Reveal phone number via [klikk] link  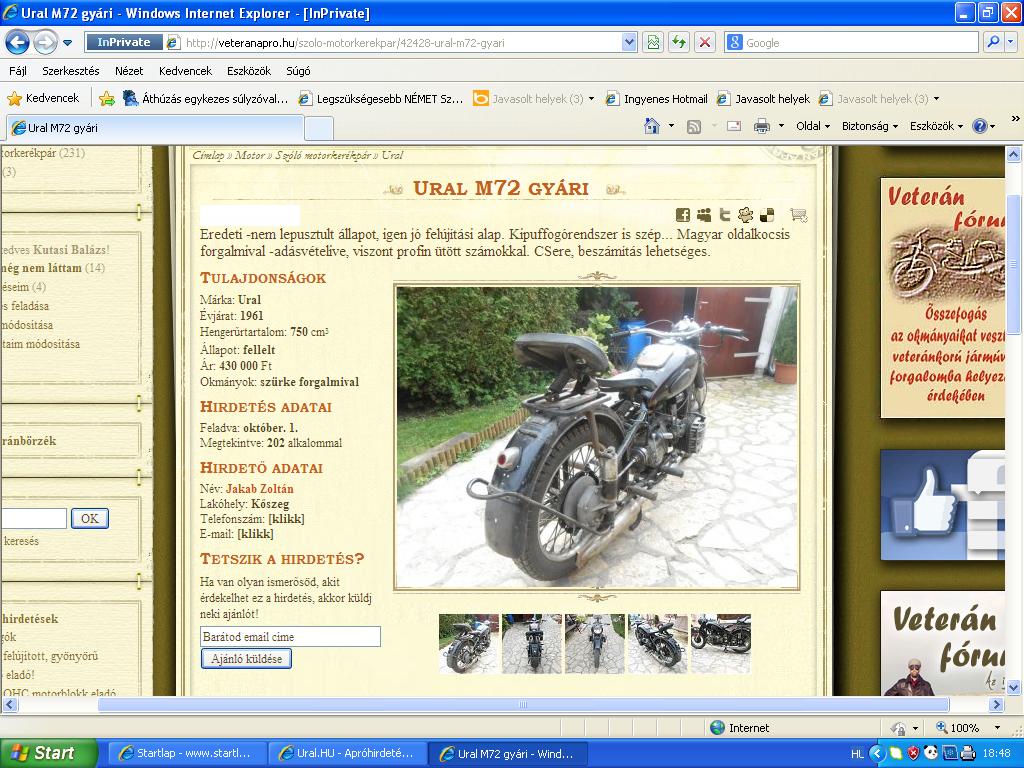click(x=286, y=519)
